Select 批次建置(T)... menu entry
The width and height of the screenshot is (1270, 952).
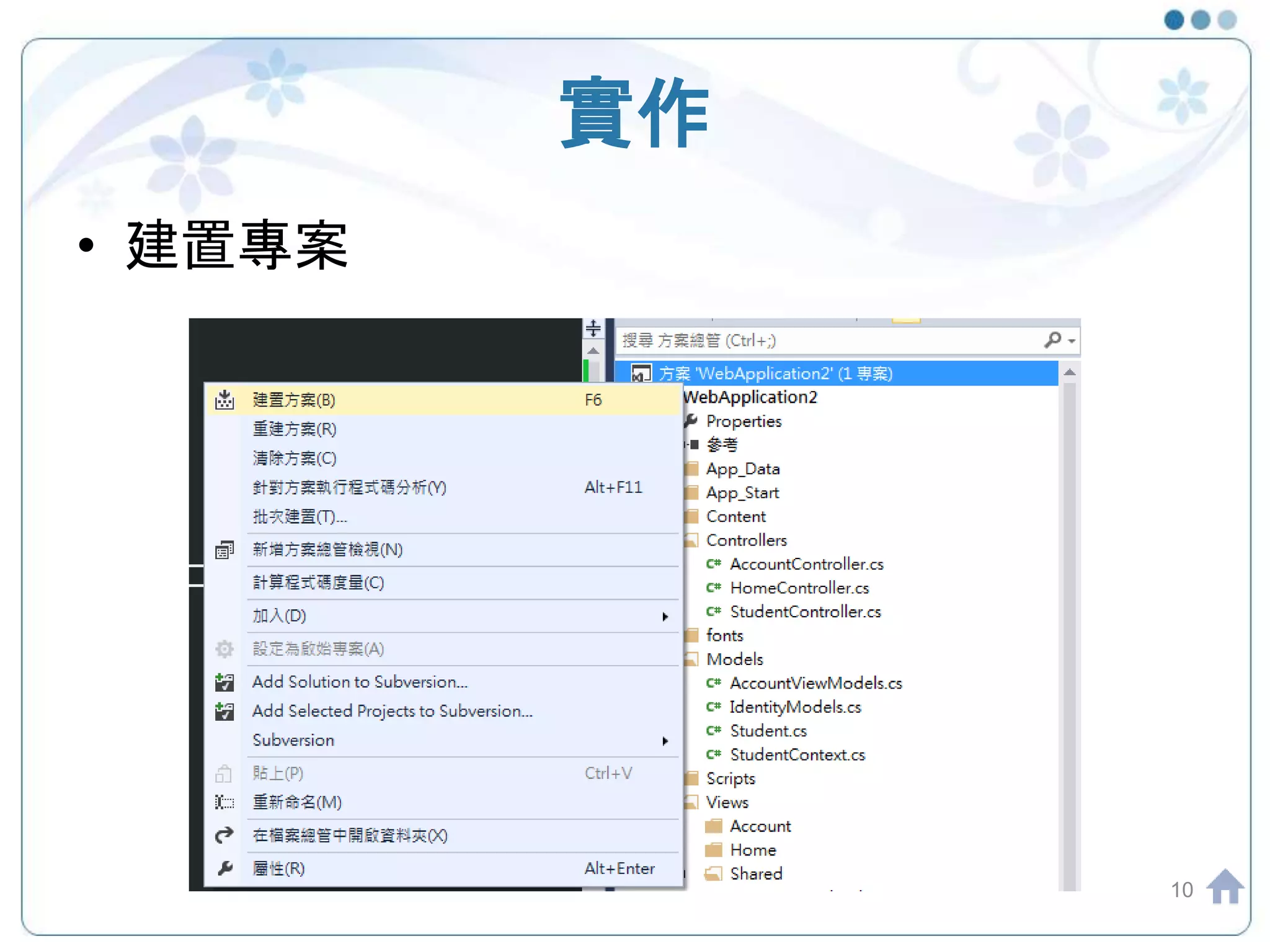point(300,516)
